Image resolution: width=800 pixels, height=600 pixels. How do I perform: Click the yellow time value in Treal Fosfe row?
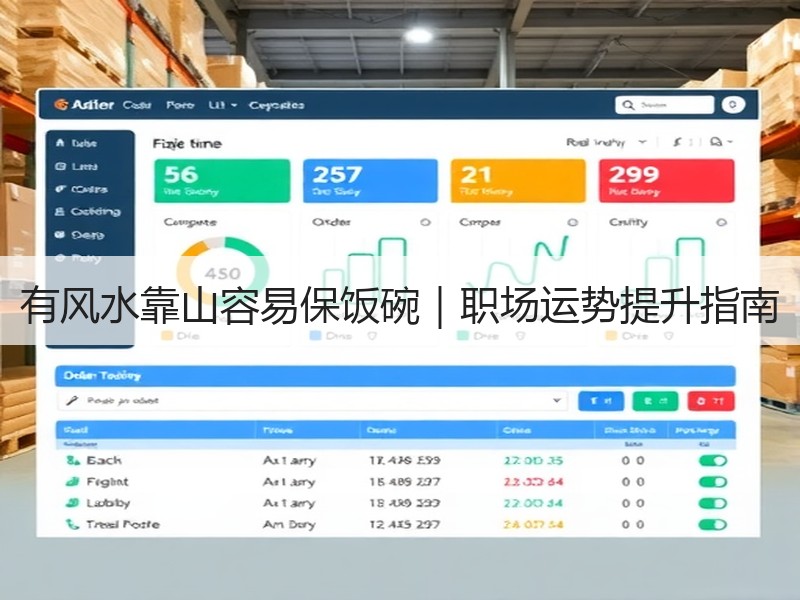coord(533,524)
